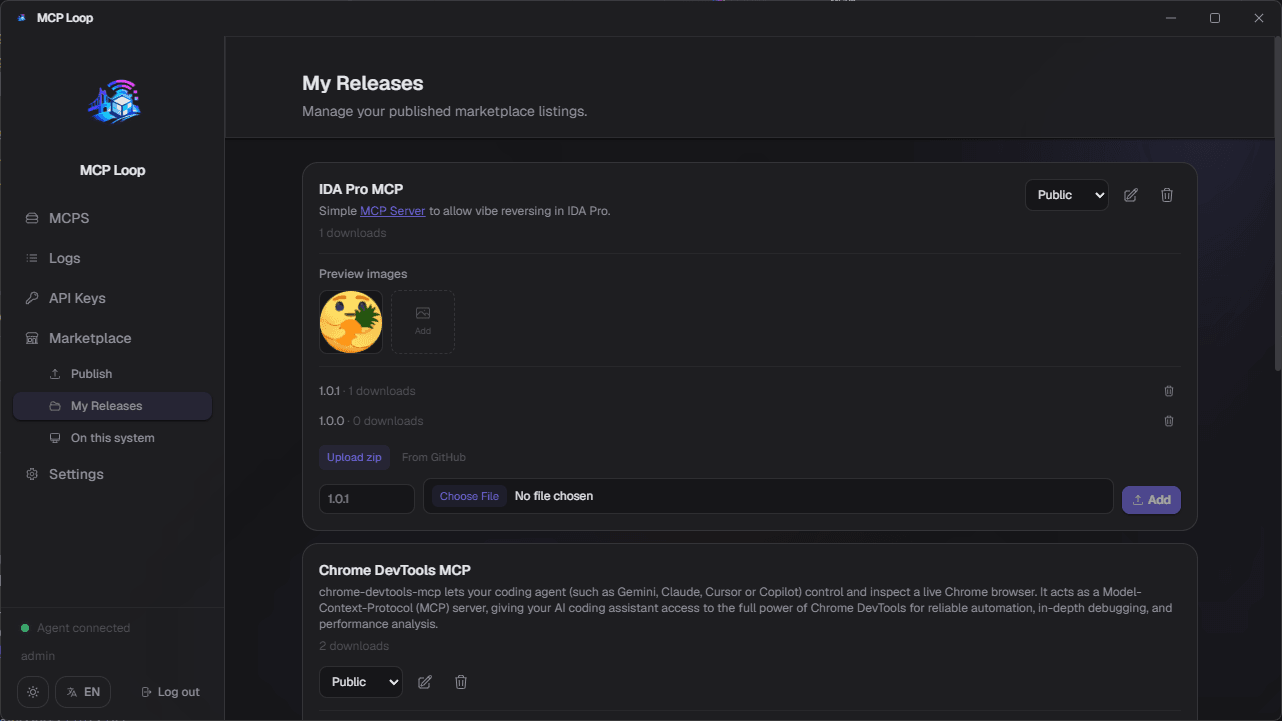Delete the IDA Pro MCP listing
The height and width of the screenshot is (721, 1282).
point(1167,195)
